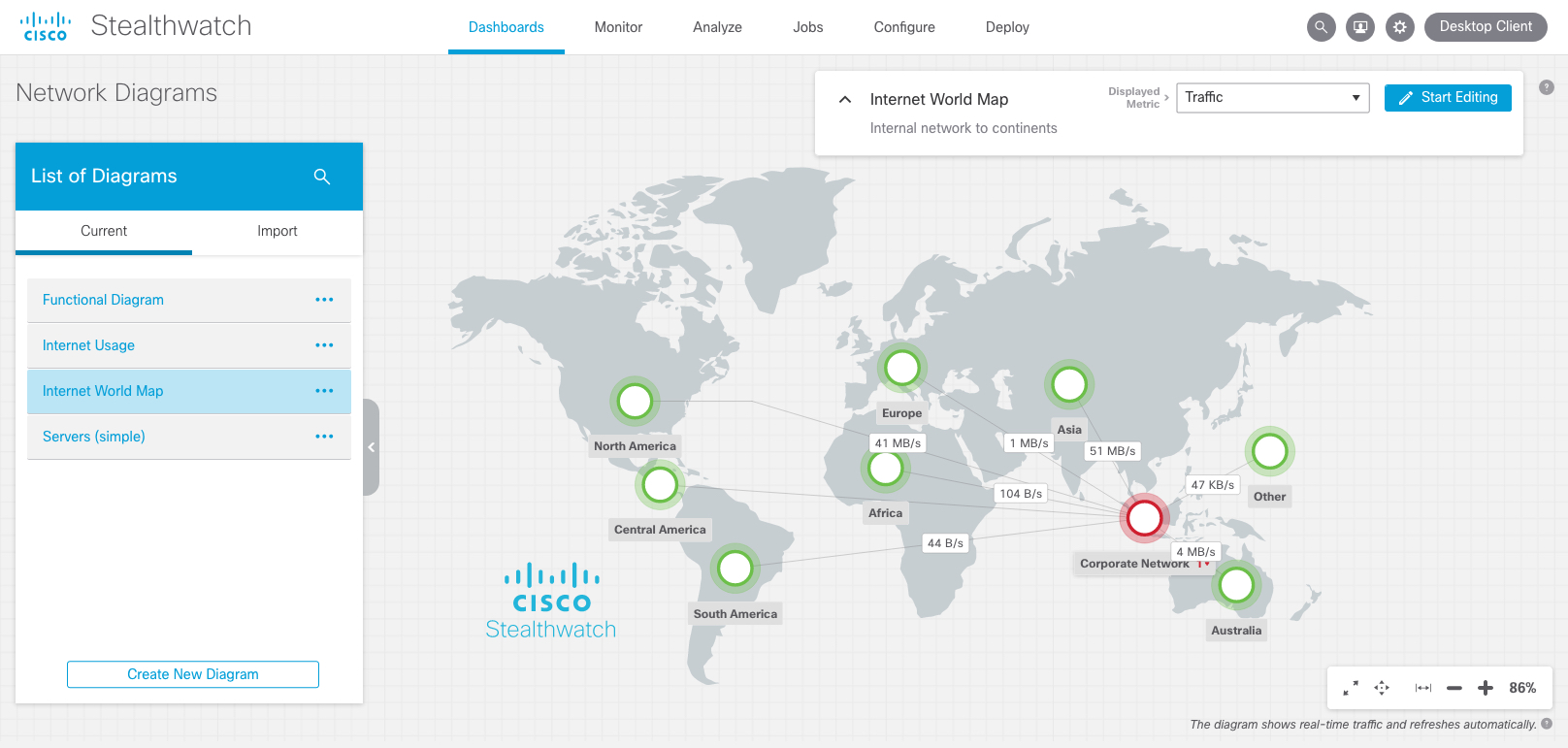Collapse the Internet World Map header panel

coord(845,99)
